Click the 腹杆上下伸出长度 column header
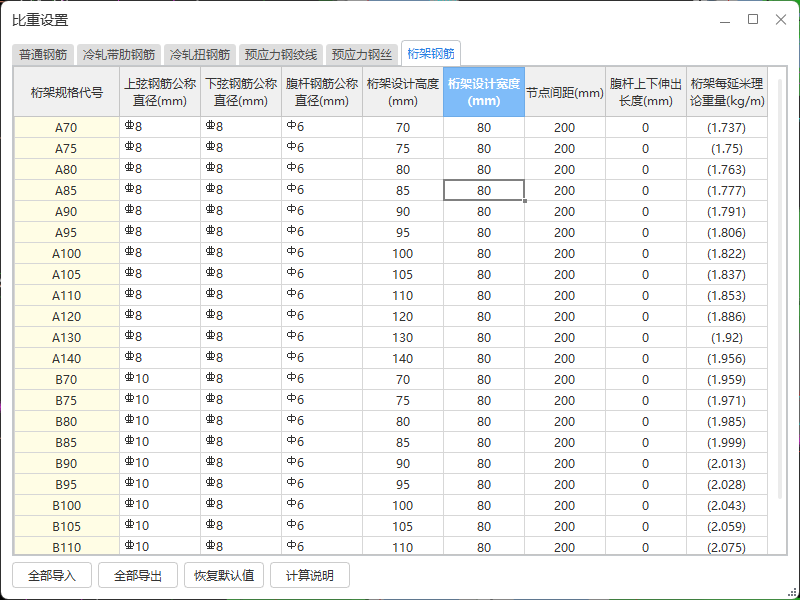 point(646,92)
